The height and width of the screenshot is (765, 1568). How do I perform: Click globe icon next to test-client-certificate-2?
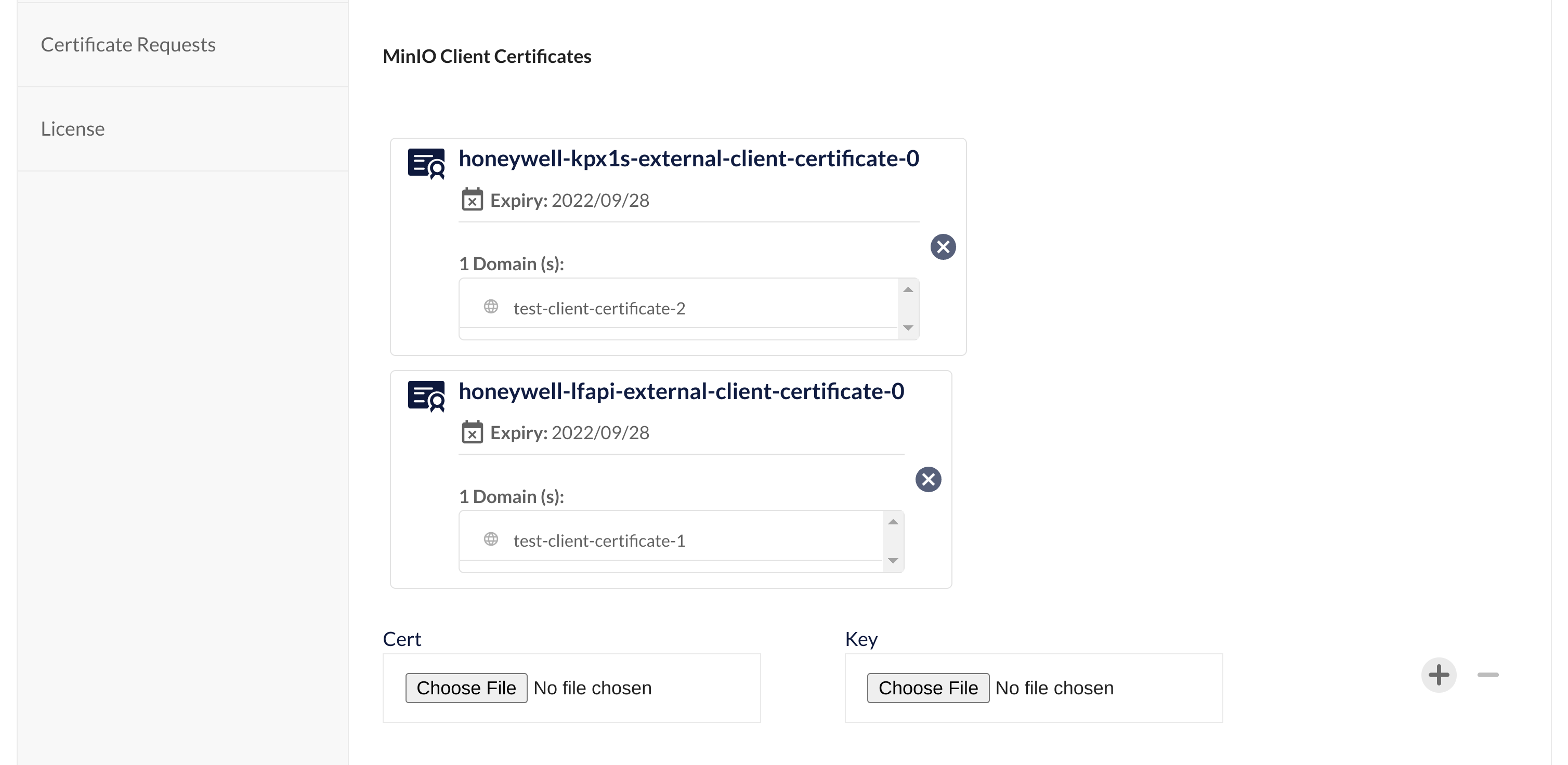coord(491,307)
